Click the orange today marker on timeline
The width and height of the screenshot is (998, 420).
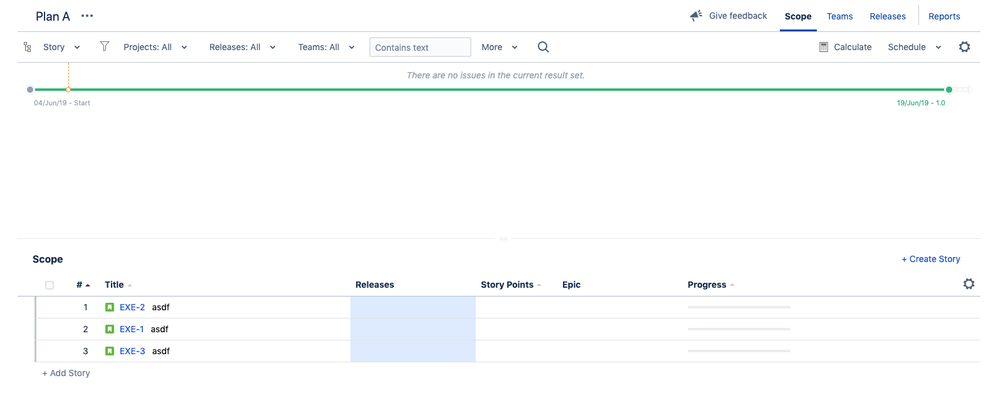tap(68, 90)
